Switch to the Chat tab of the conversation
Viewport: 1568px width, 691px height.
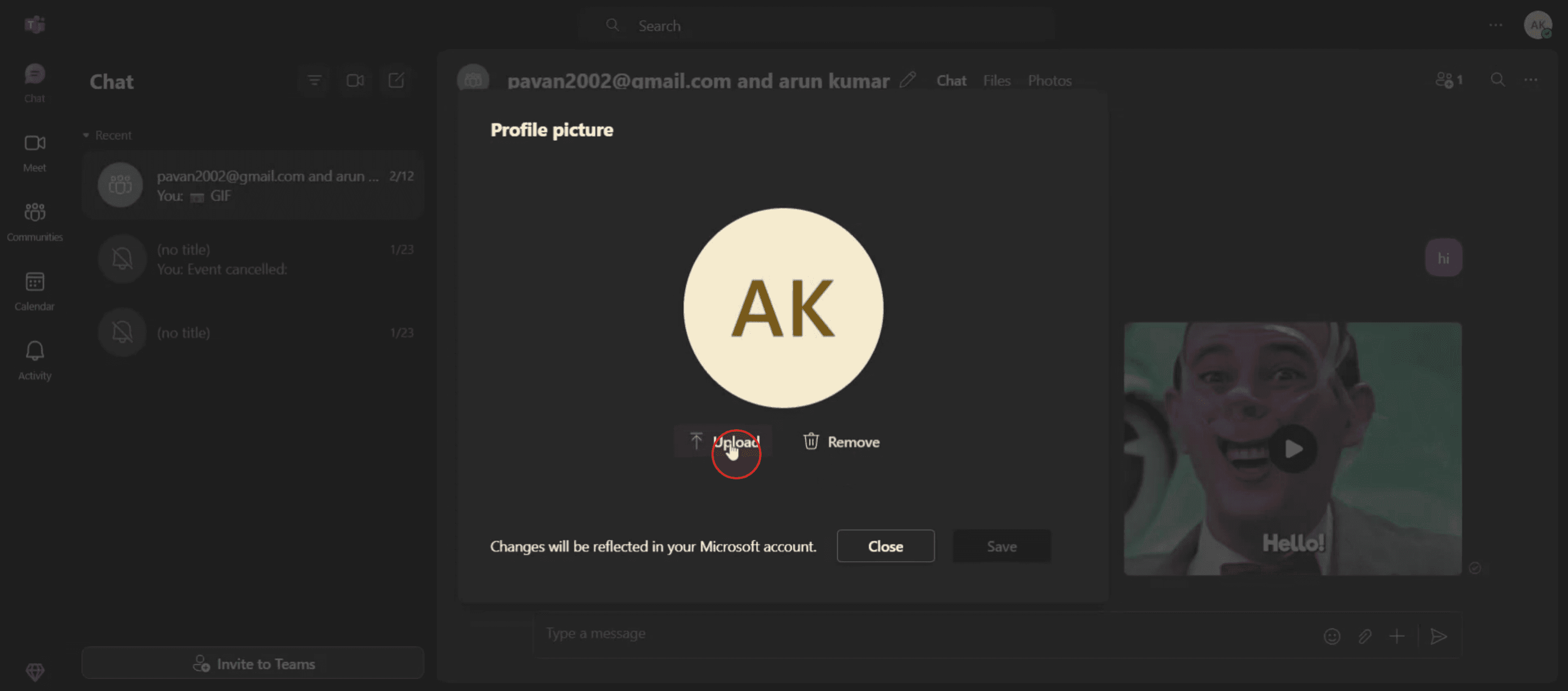951,80
